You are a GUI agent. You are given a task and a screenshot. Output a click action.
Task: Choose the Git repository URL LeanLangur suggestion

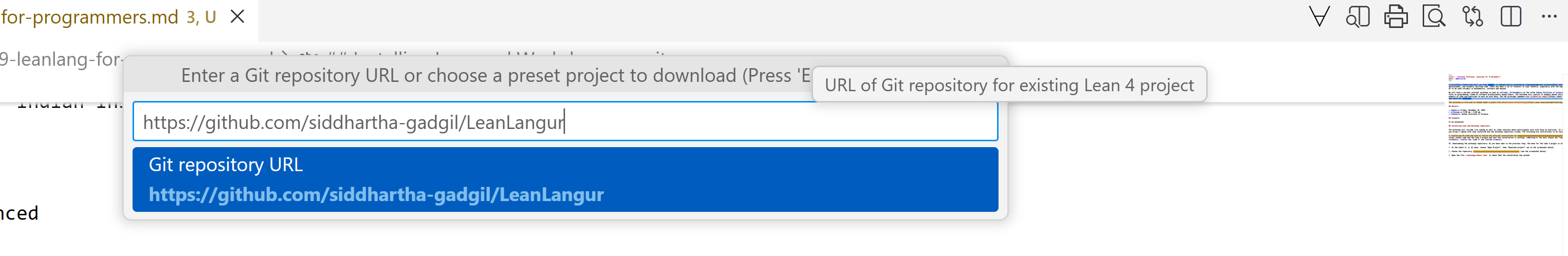[x=565, y=179]
